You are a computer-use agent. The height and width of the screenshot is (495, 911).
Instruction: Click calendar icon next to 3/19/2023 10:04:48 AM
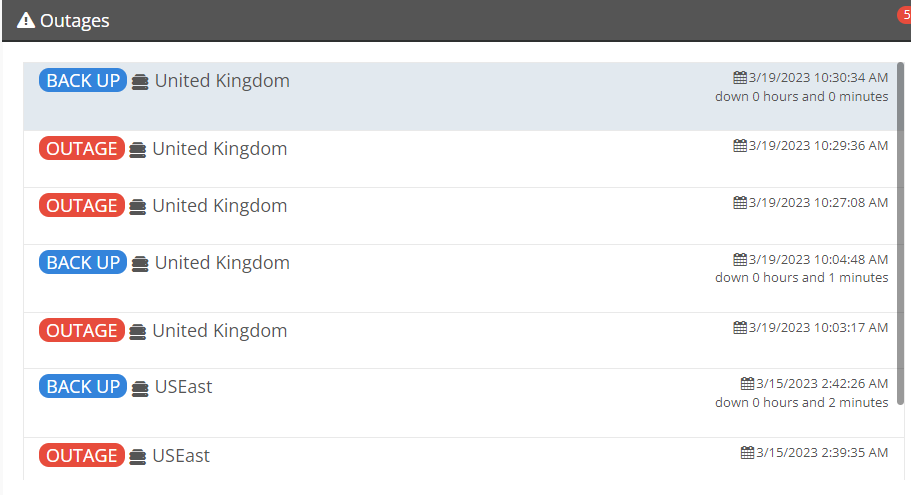740,259
